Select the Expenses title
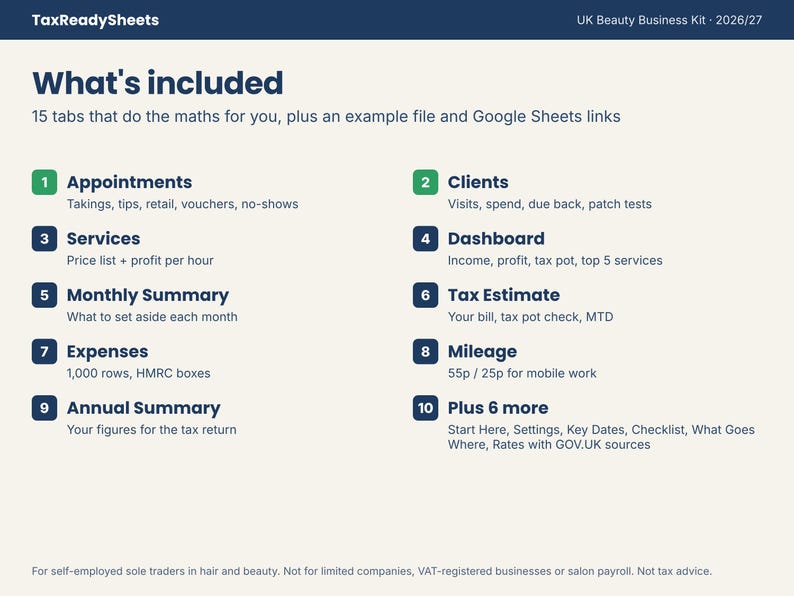794x596 pixels. coord(107,352)
